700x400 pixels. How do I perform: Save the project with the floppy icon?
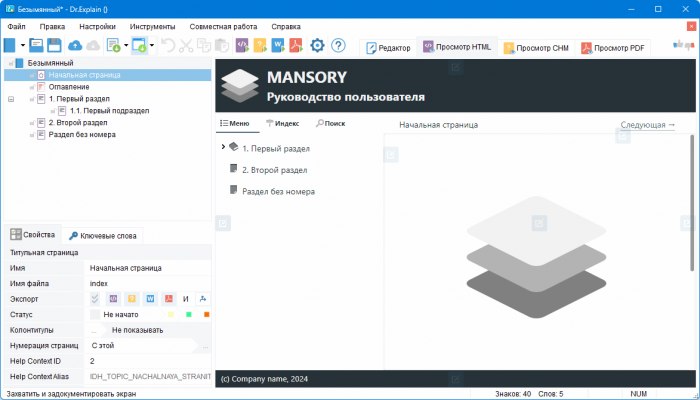[x=54, y=45]
